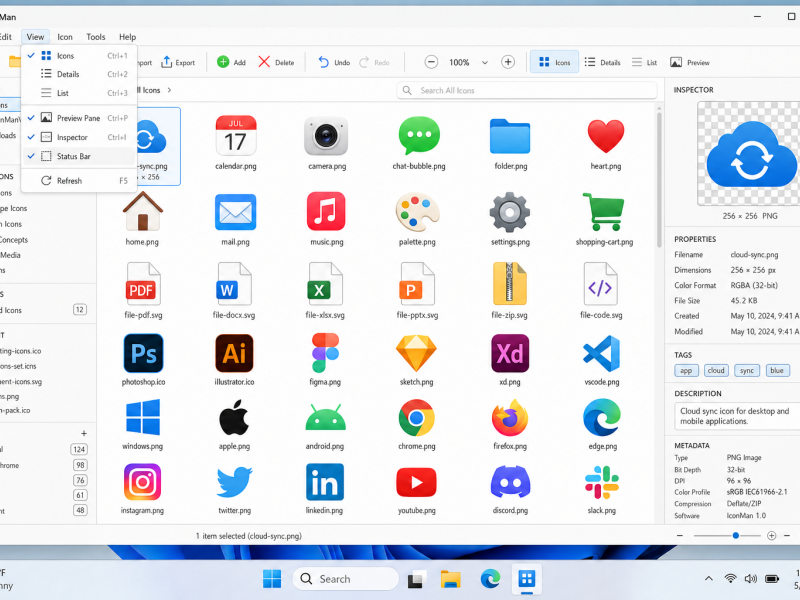The height and width of the screenshot is (600, 800).
Task: Click the zoom in plus button
Action: (508, 62)
